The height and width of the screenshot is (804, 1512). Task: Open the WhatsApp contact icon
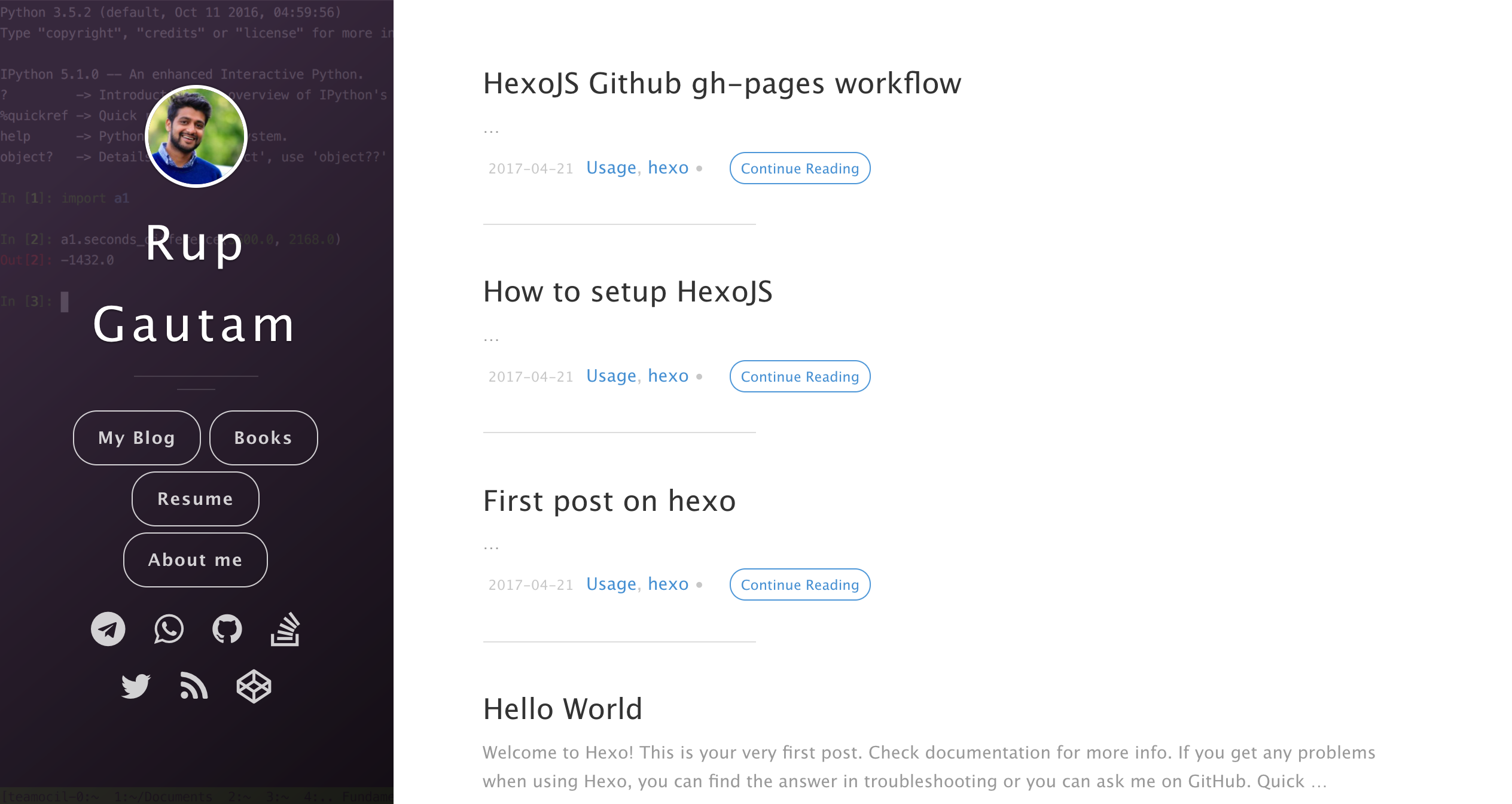pos(169,629)
